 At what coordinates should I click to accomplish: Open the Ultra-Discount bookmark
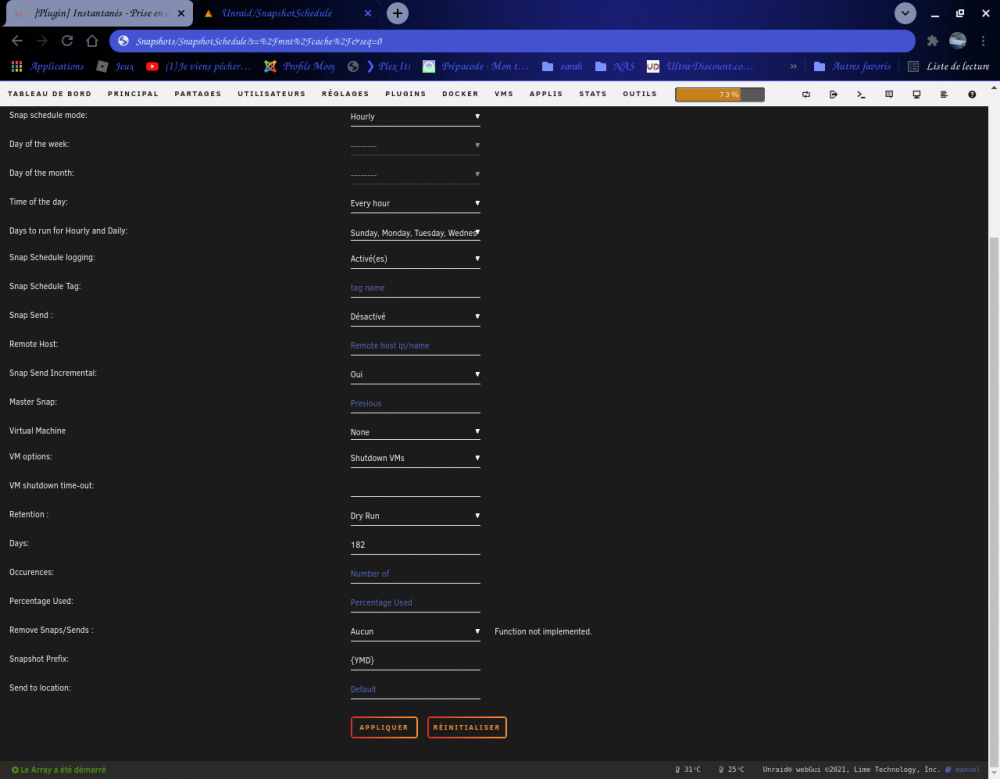[700, 66]
